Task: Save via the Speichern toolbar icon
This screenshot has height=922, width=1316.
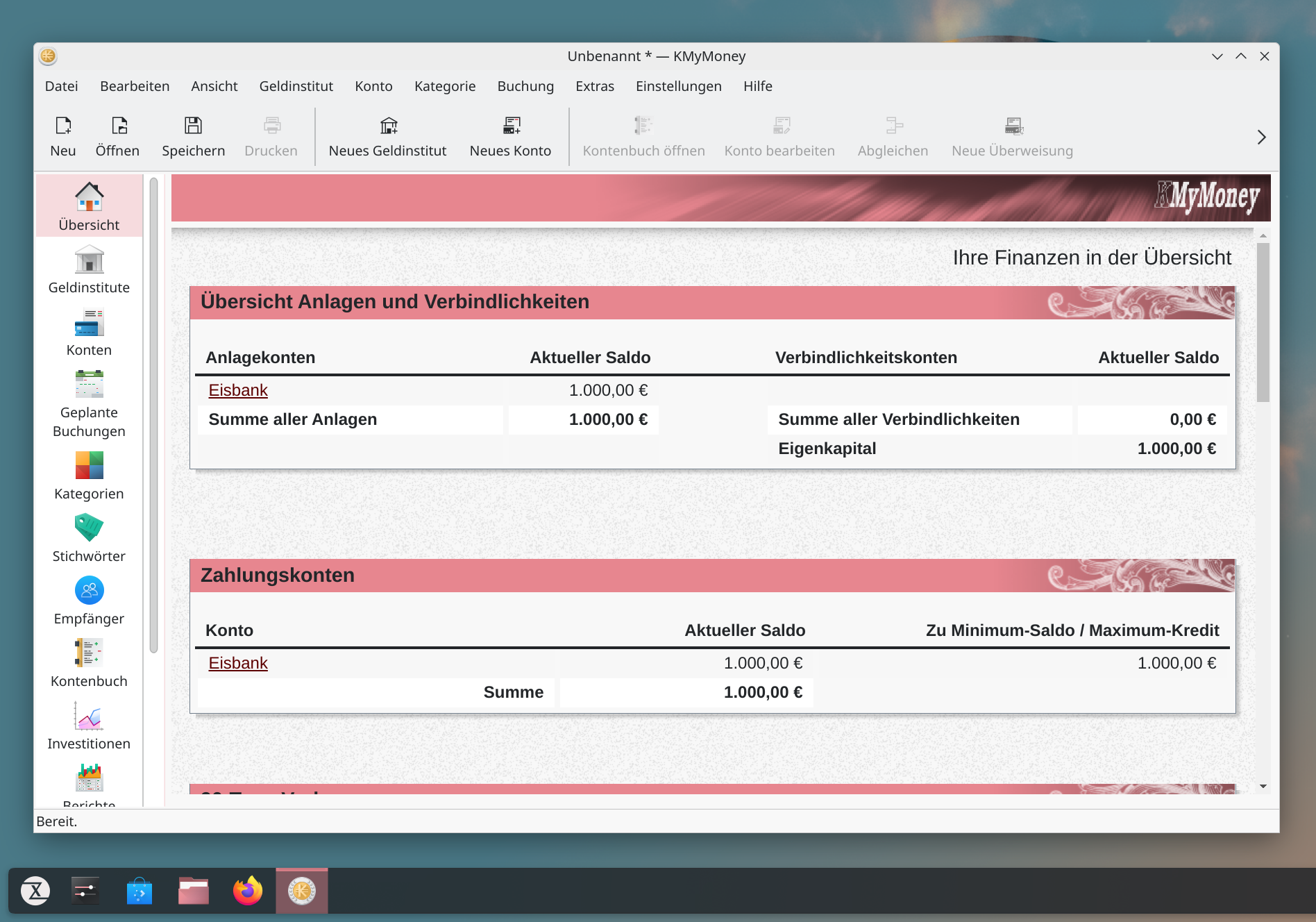Action: 193,137
